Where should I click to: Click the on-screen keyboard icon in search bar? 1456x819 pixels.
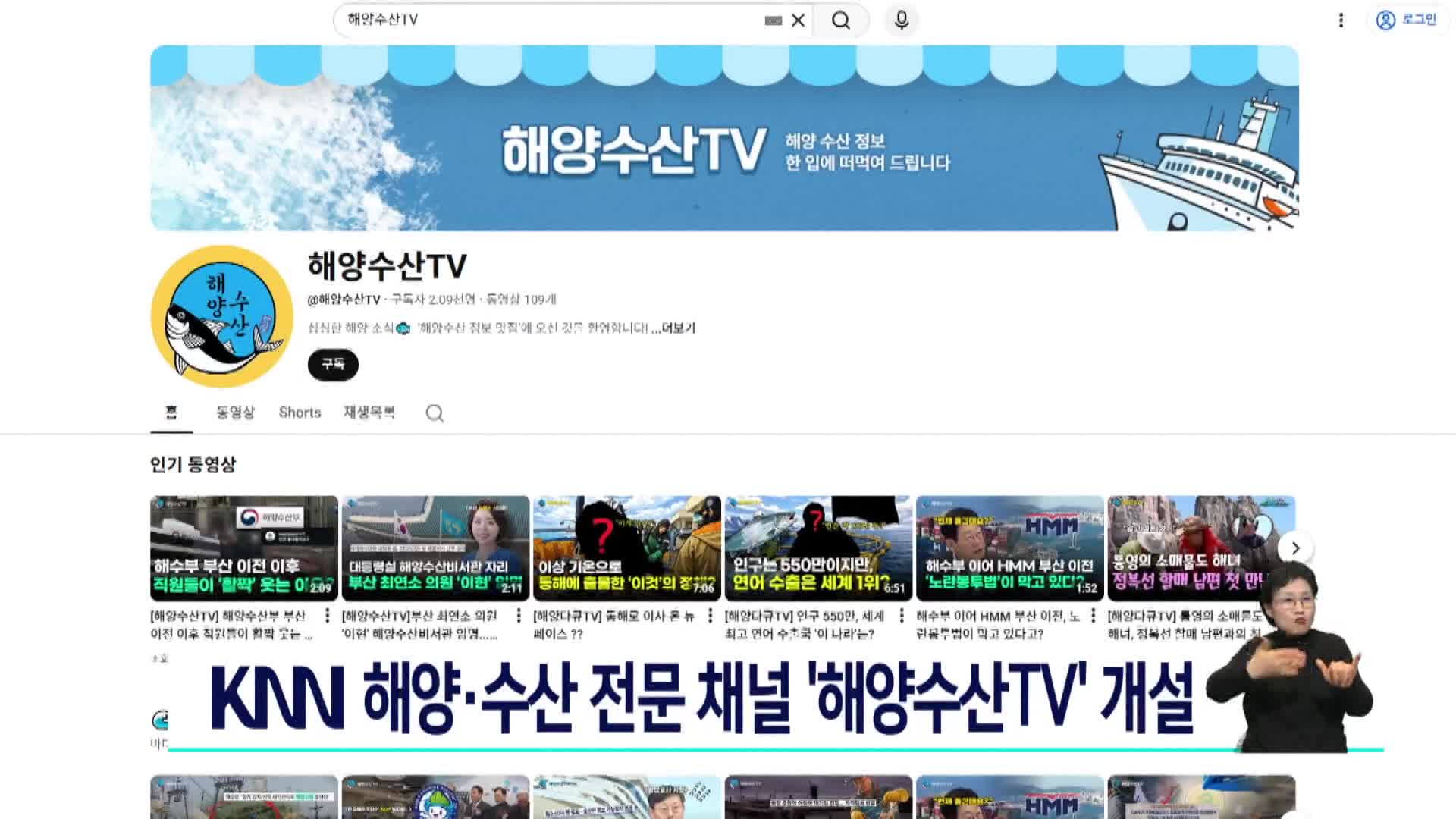coord(773,20)
